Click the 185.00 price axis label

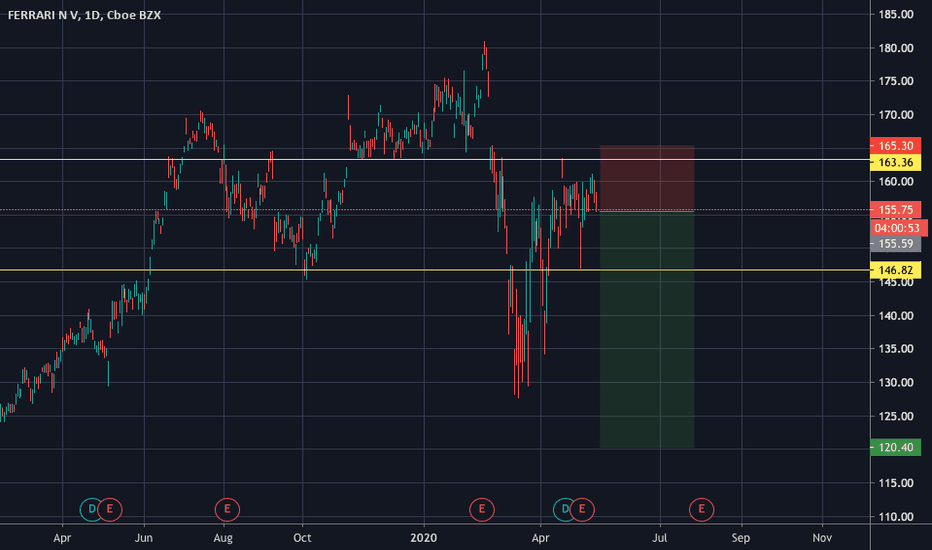(x=896, y=14)
